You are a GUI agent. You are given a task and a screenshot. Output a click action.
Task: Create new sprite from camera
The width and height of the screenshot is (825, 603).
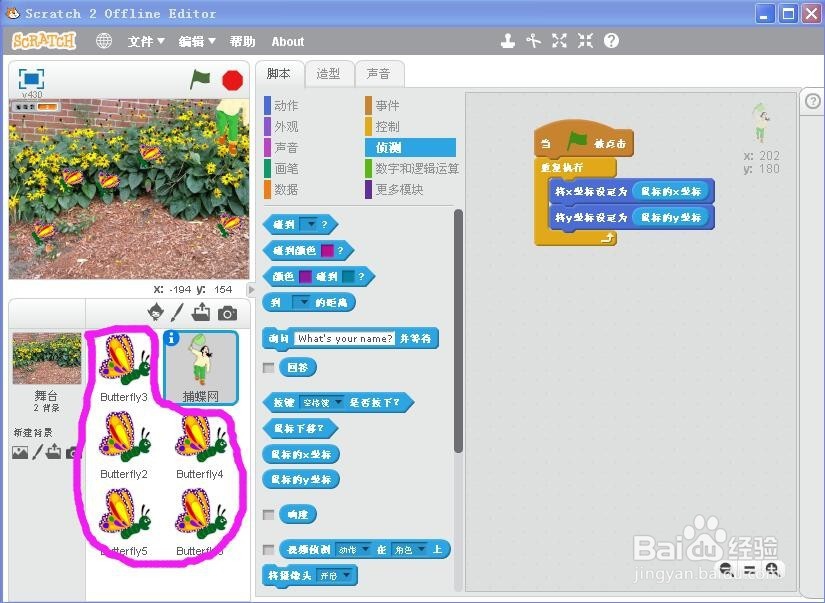[x=228, y=313]
